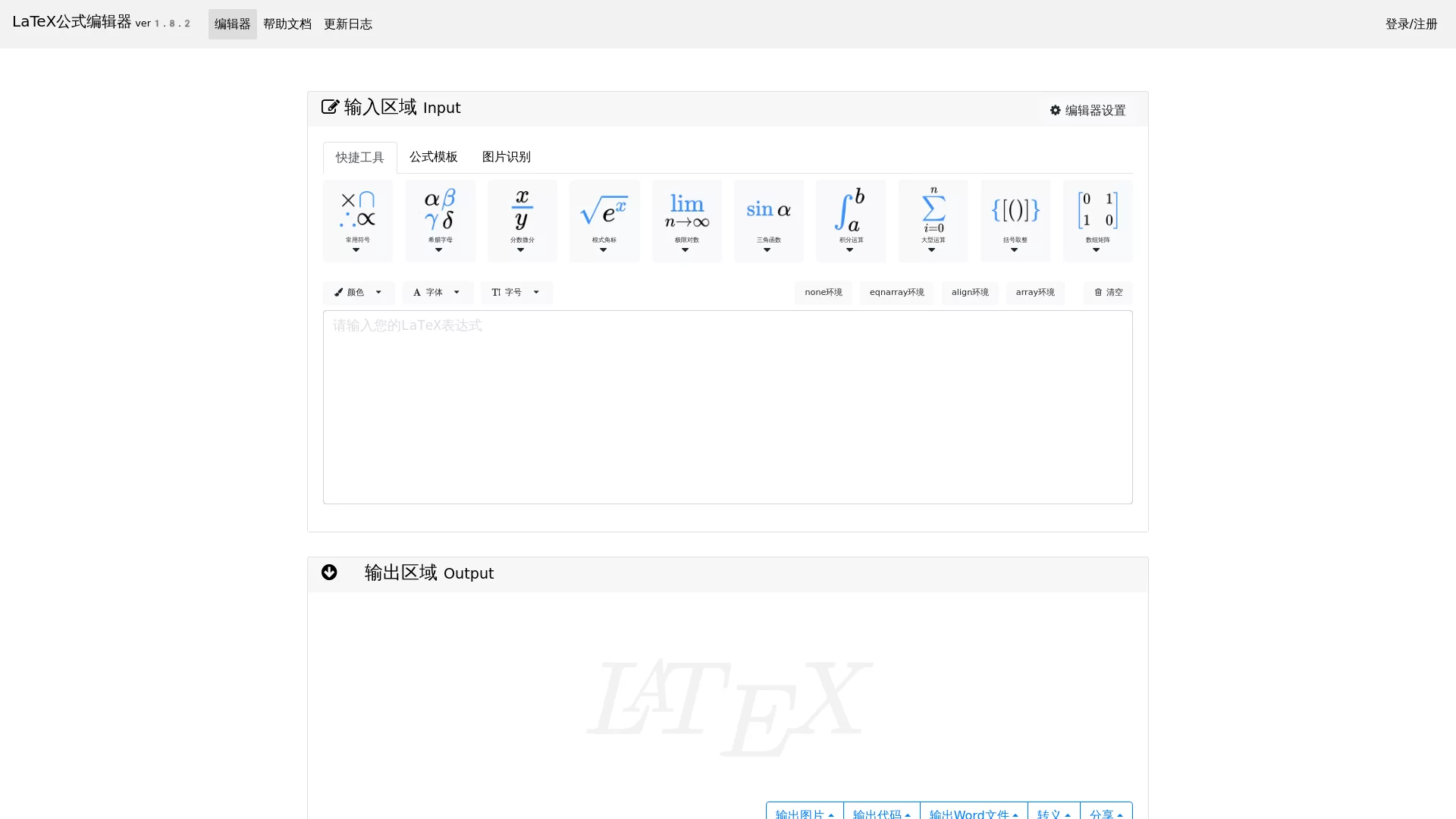Switch to the 公式模板 formula templates tab
This screenshot has height=819, width=1456.
433,157
